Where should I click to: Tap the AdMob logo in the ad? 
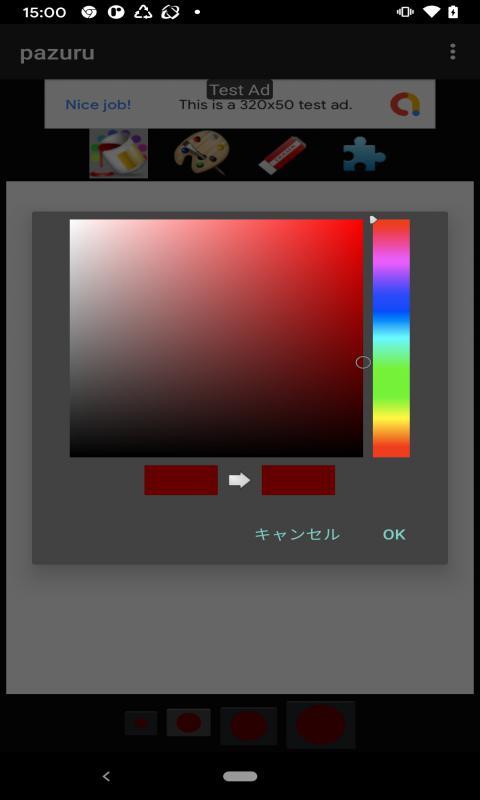tap(405, 104)
